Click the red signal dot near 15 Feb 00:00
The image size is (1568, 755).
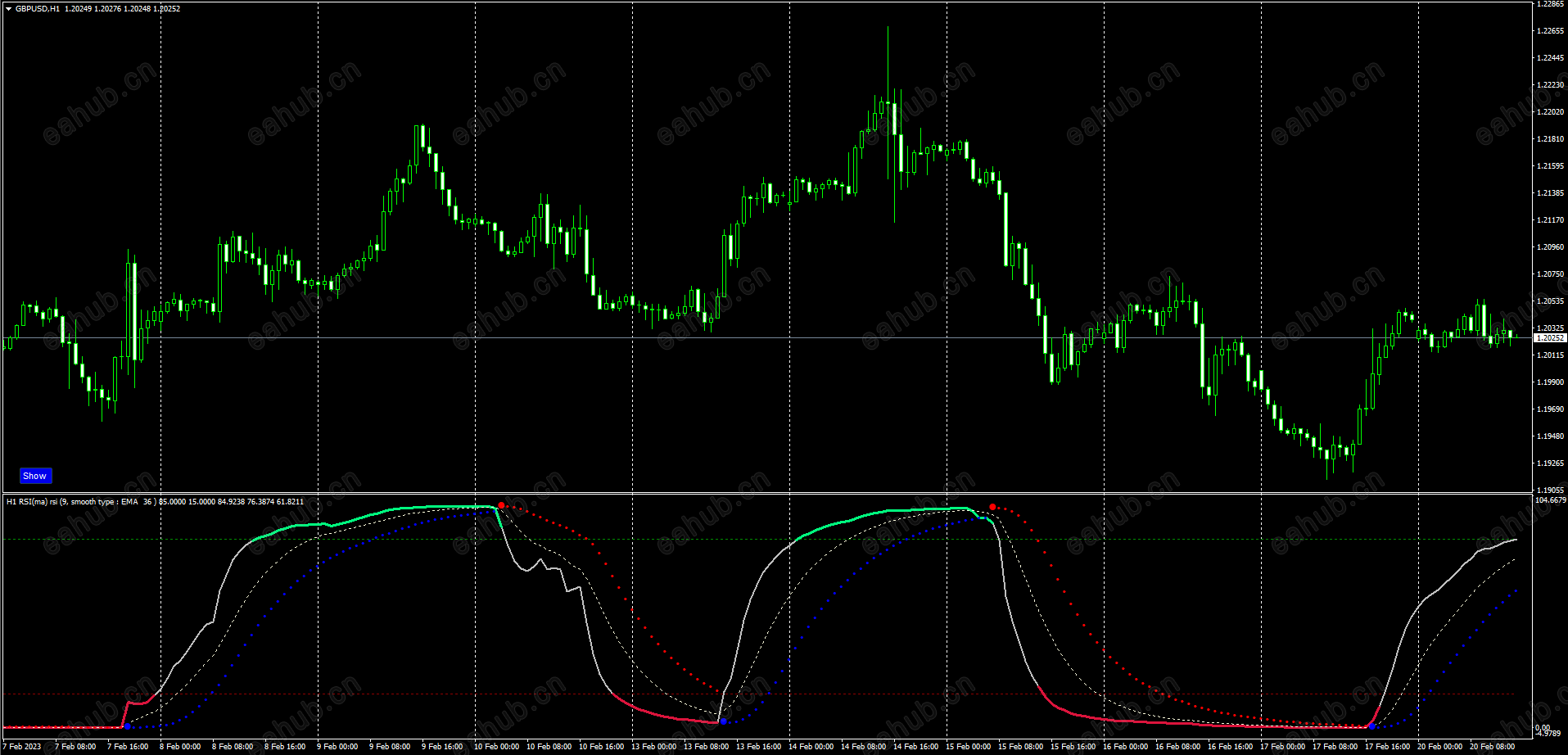tap(992, 507)
